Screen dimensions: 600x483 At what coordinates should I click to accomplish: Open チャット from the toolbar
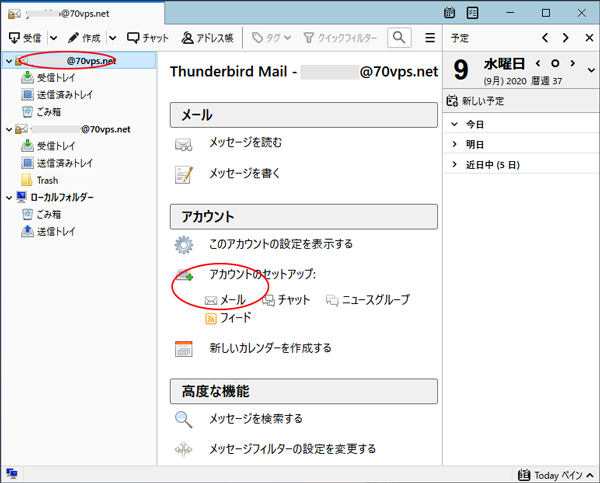[148, 38]
